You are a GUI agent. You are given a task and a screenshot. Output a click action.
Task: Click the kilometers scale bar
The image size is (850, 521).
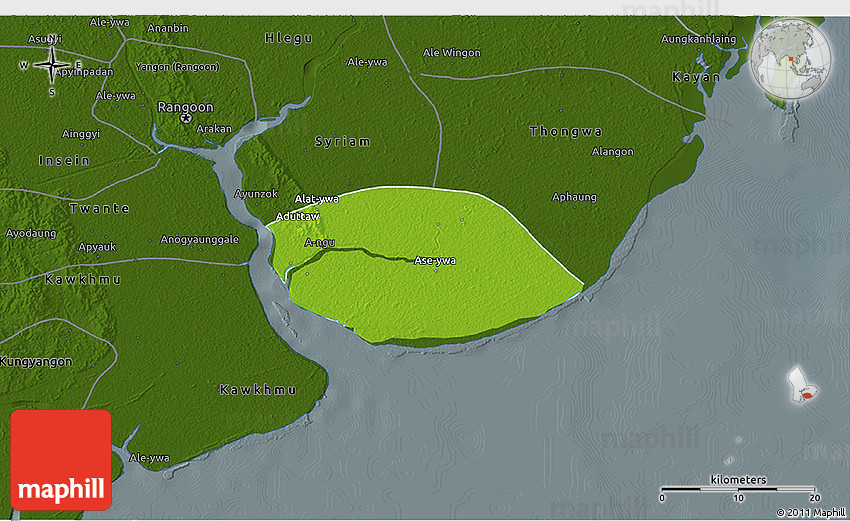pyautogui.click(x=738, y=490)
